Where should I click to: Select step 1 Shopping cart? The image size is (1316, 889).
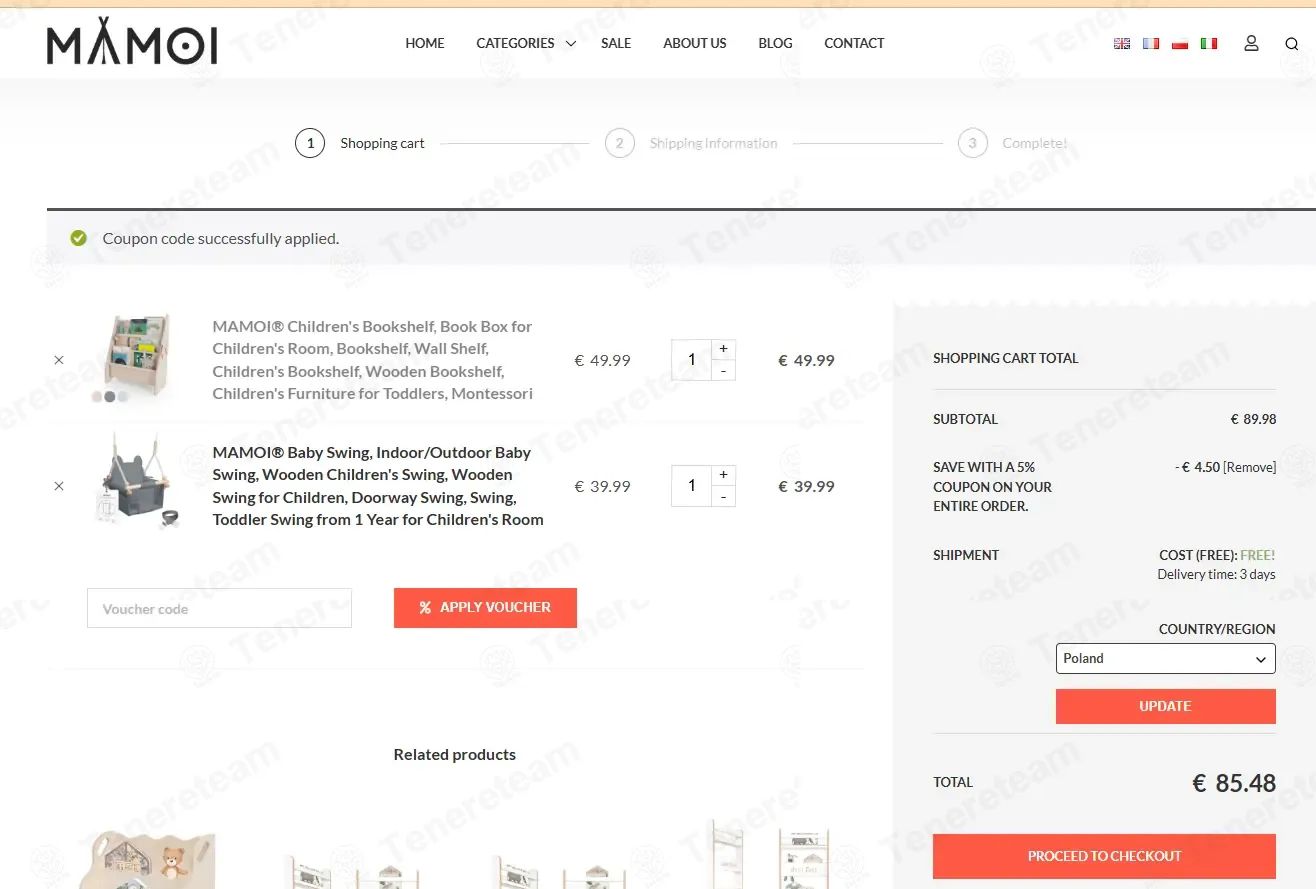tap(360, 143)
